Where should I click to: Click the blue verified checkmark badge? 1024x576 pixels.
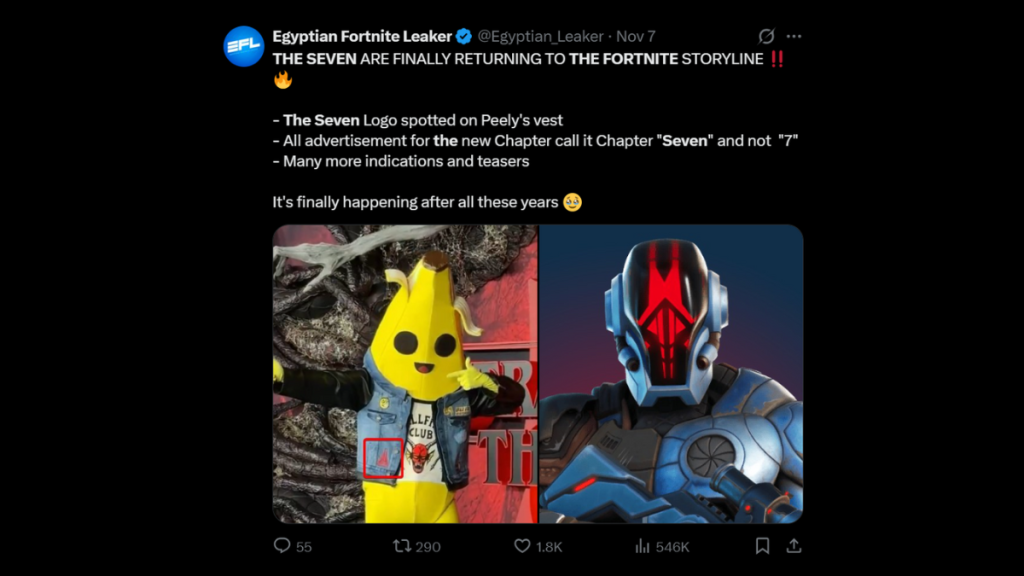pos(462,36)
